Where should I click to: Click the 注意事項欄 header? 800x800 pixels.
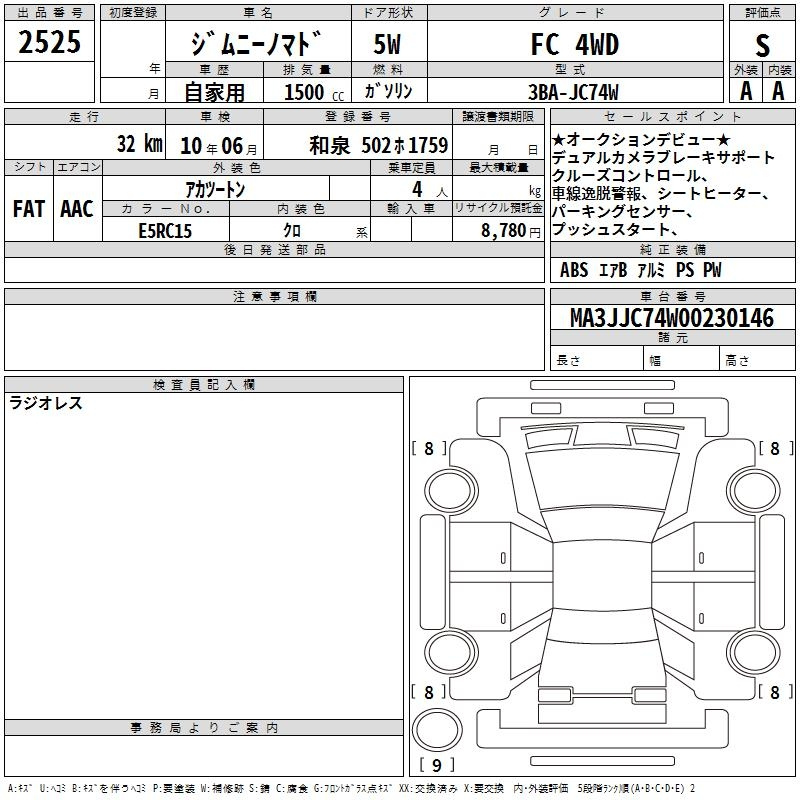click(x=274, y=296)
